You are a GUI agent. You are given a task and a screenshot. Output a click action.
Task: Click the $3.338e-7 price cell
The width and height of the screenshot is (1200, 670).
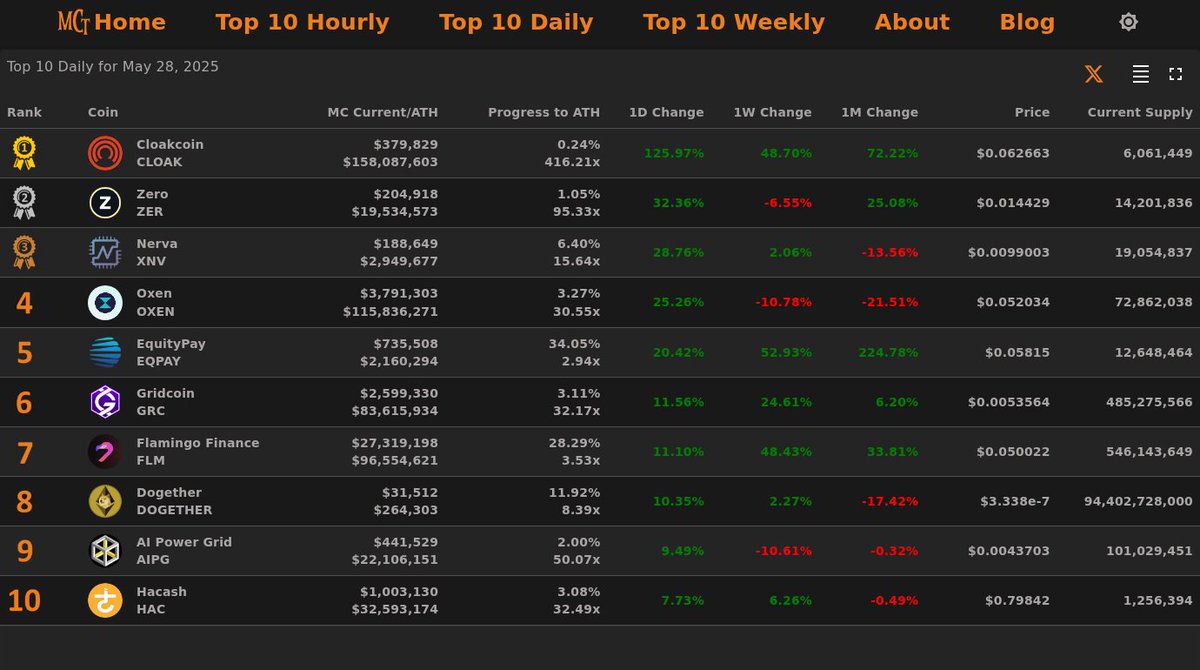click(1014, 501)
